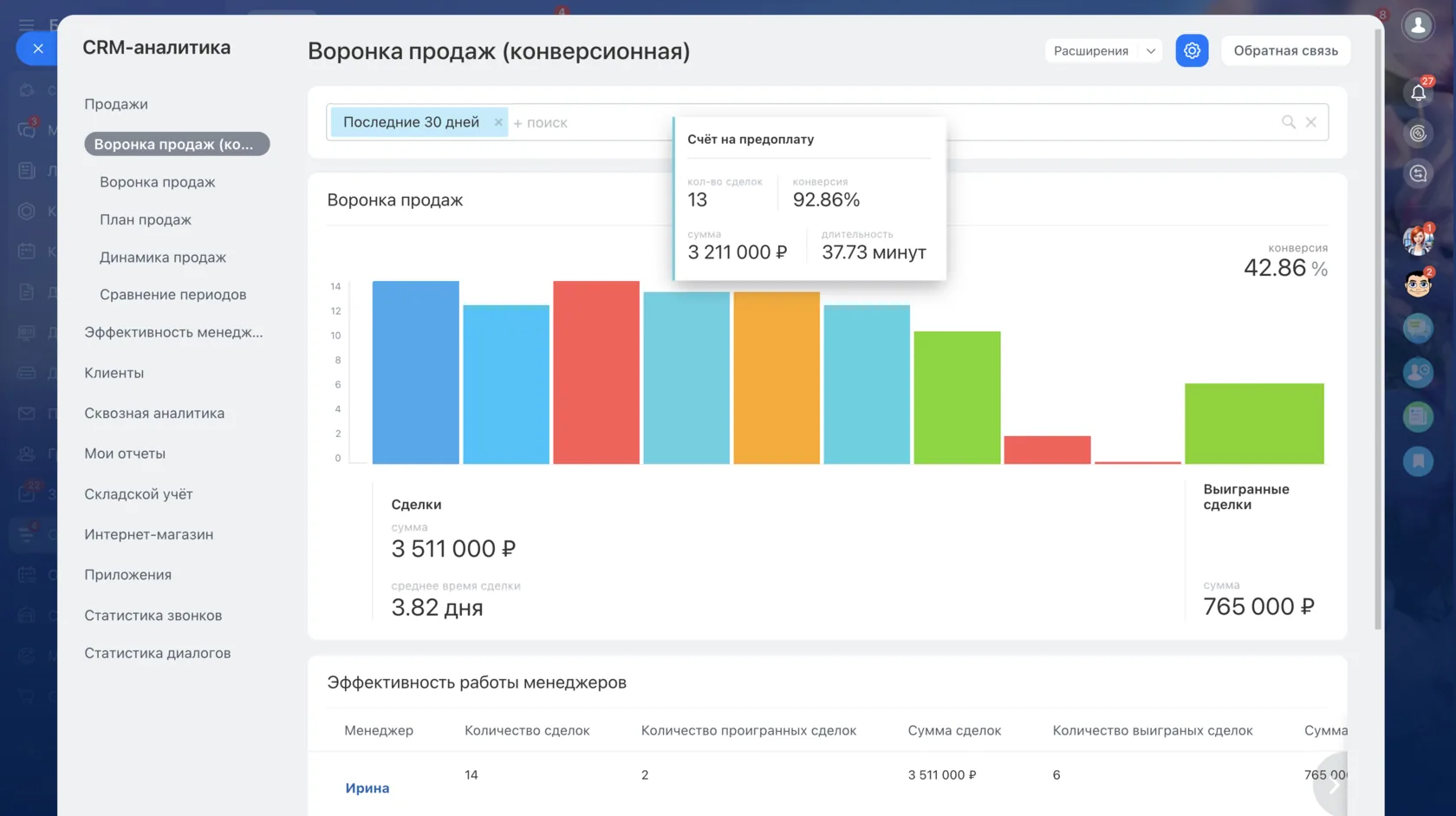Viewport: 1456px width, 816px height.
Task: Open the Воронка продаж report
Action: point(158,182)
